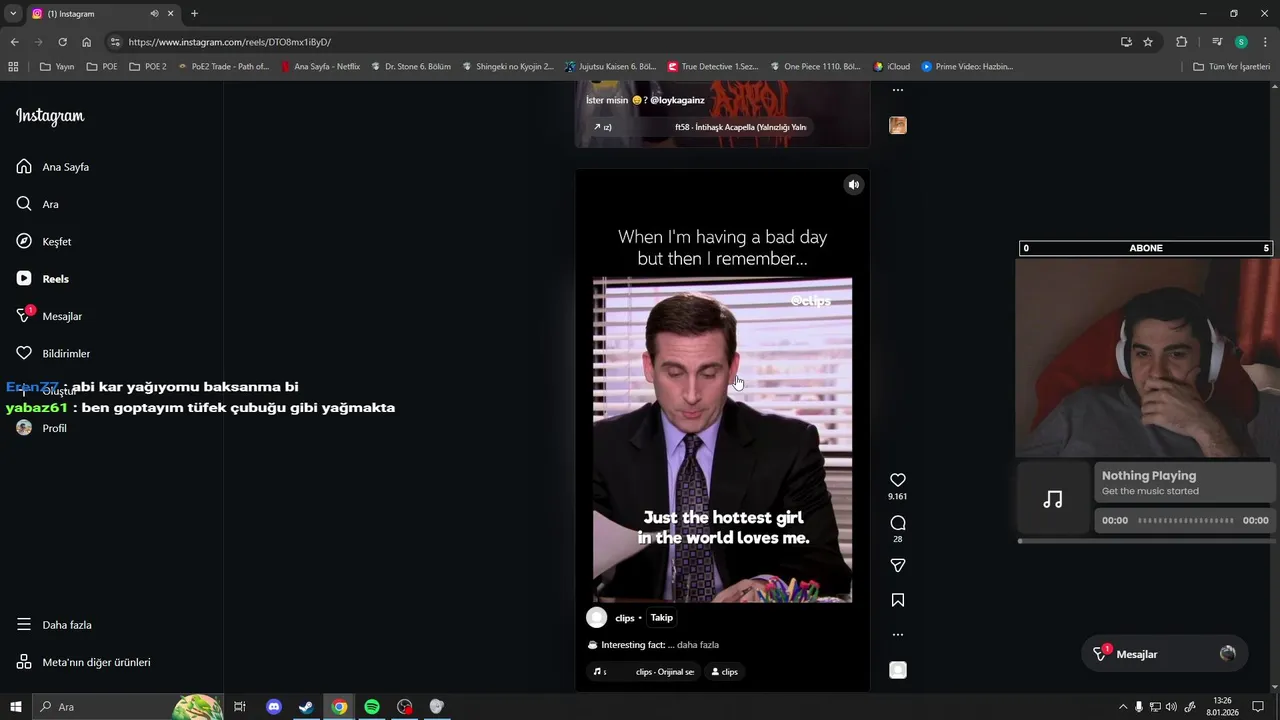Open Windows Task View button

tap(240, 707)
